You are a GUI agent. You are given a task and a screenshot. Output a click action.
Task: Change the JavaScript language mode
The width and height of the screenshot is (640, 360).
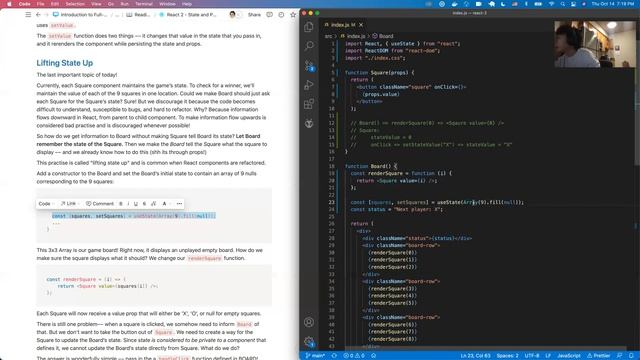[x=569, y=356]
